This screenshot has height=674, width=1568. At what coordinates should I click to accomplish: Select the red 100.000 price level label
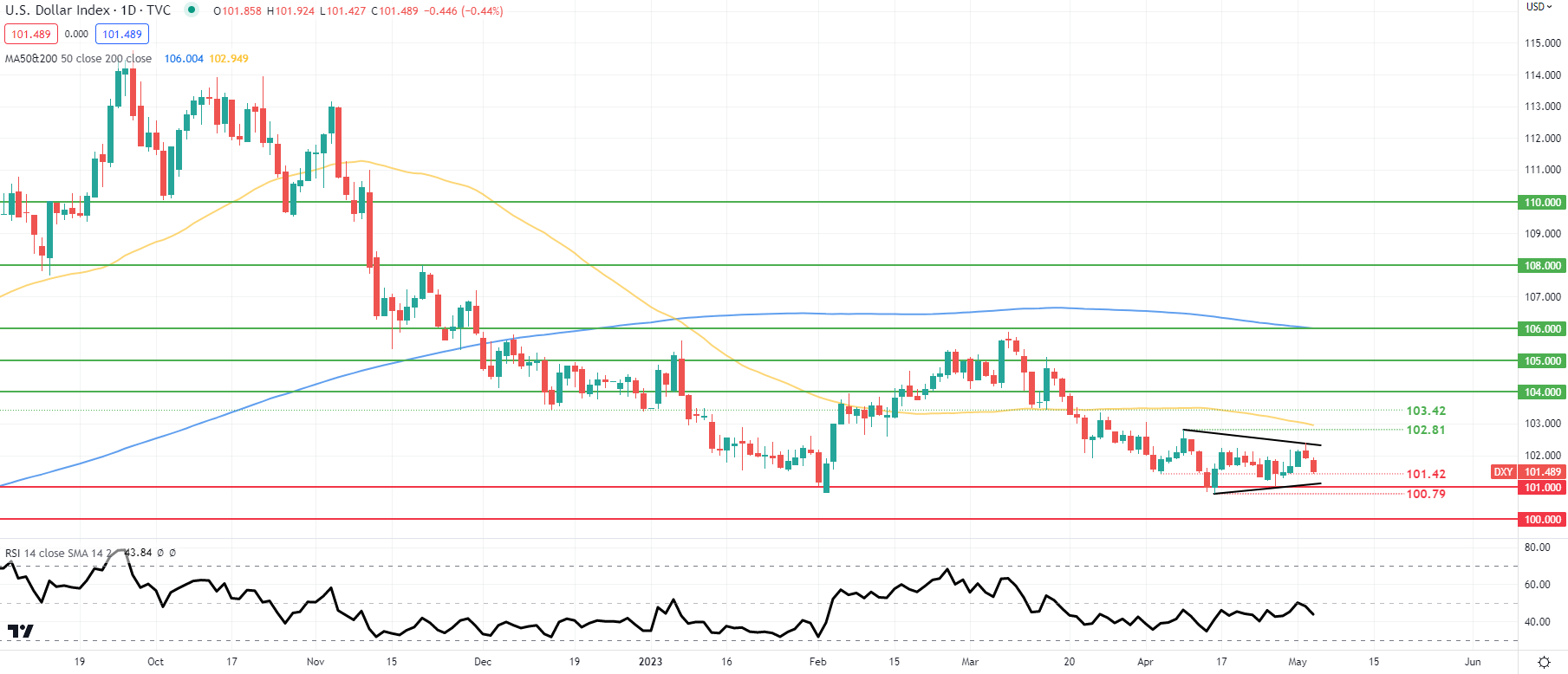[x=1542, y=520]
